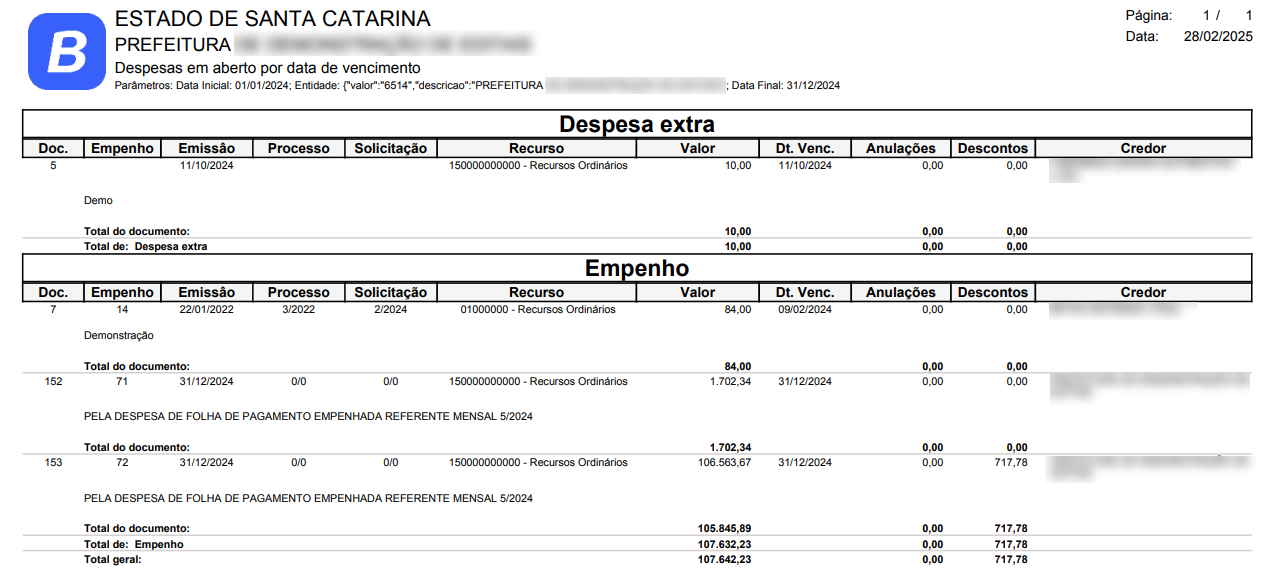Click '01000000 - Recursos Ordinários' recurso
The width and height of the screenshot is (1279, 572).
pyautogui.click(x=538, y=310)
